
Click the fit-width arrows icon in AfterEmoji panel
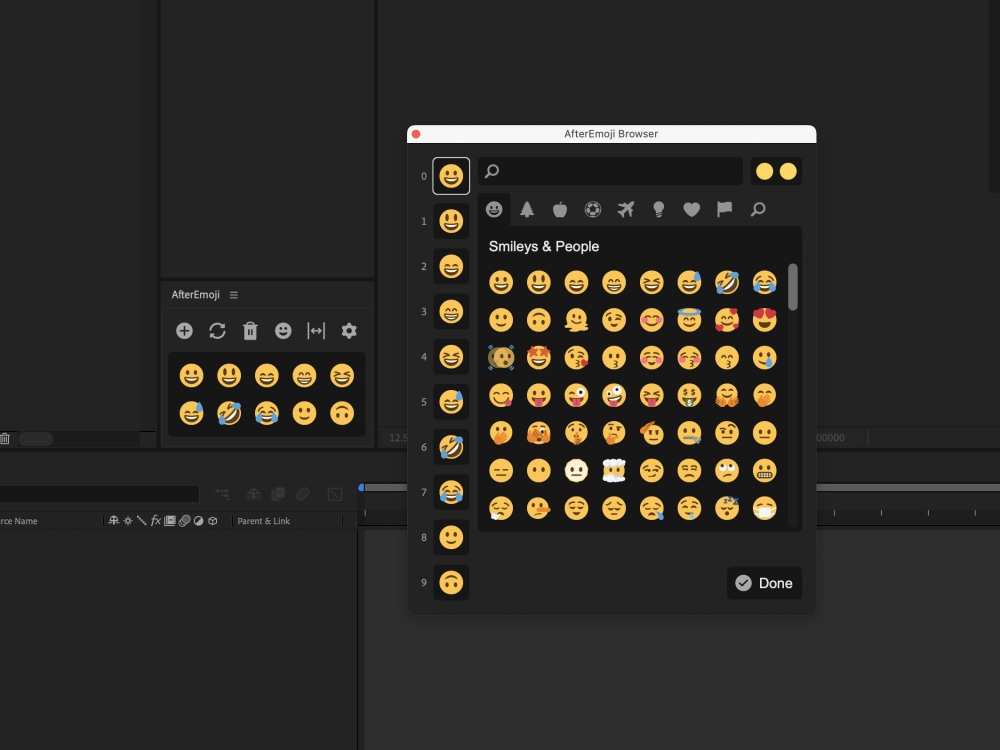pyautogui.click(x=316, y=330)
